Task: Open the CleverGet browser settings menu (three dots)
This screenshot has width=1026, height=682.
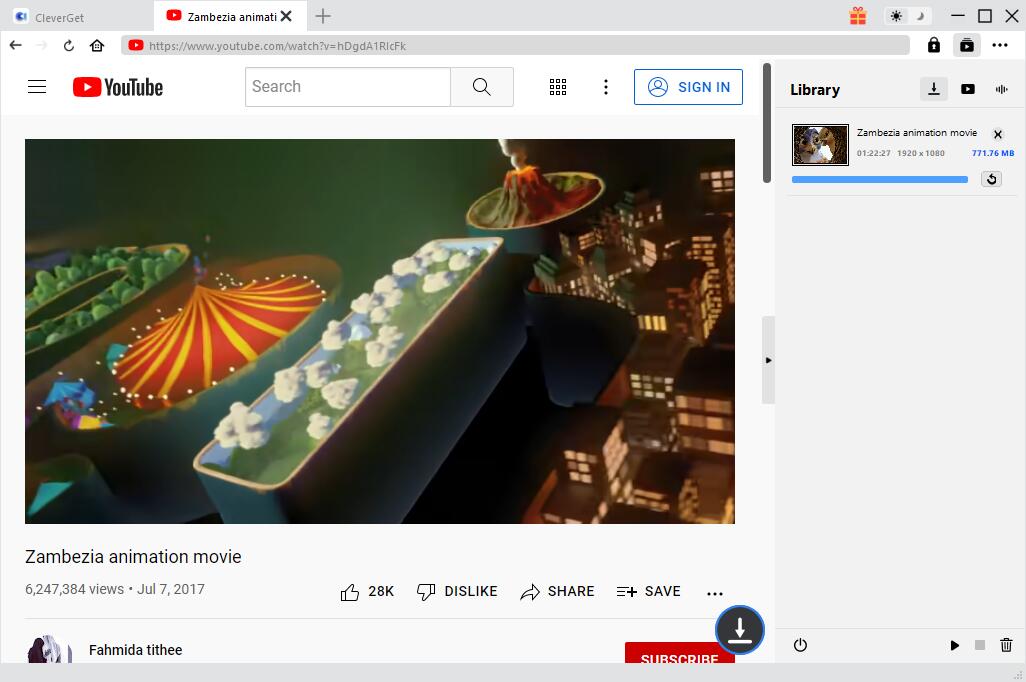Action: tap(999, 45)
